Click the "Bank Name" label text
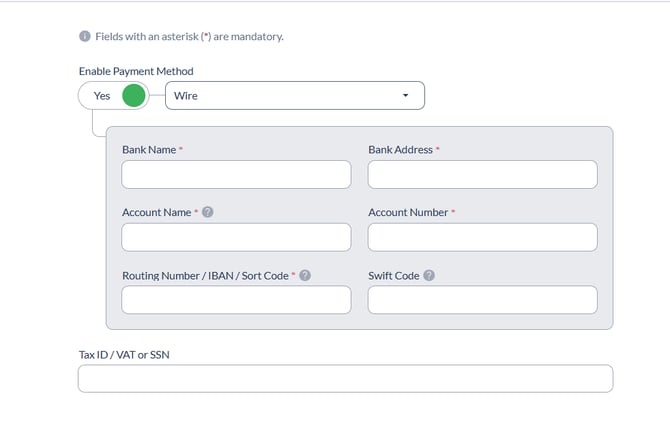The width and height of the screenshot is (670, 428). 149,150
